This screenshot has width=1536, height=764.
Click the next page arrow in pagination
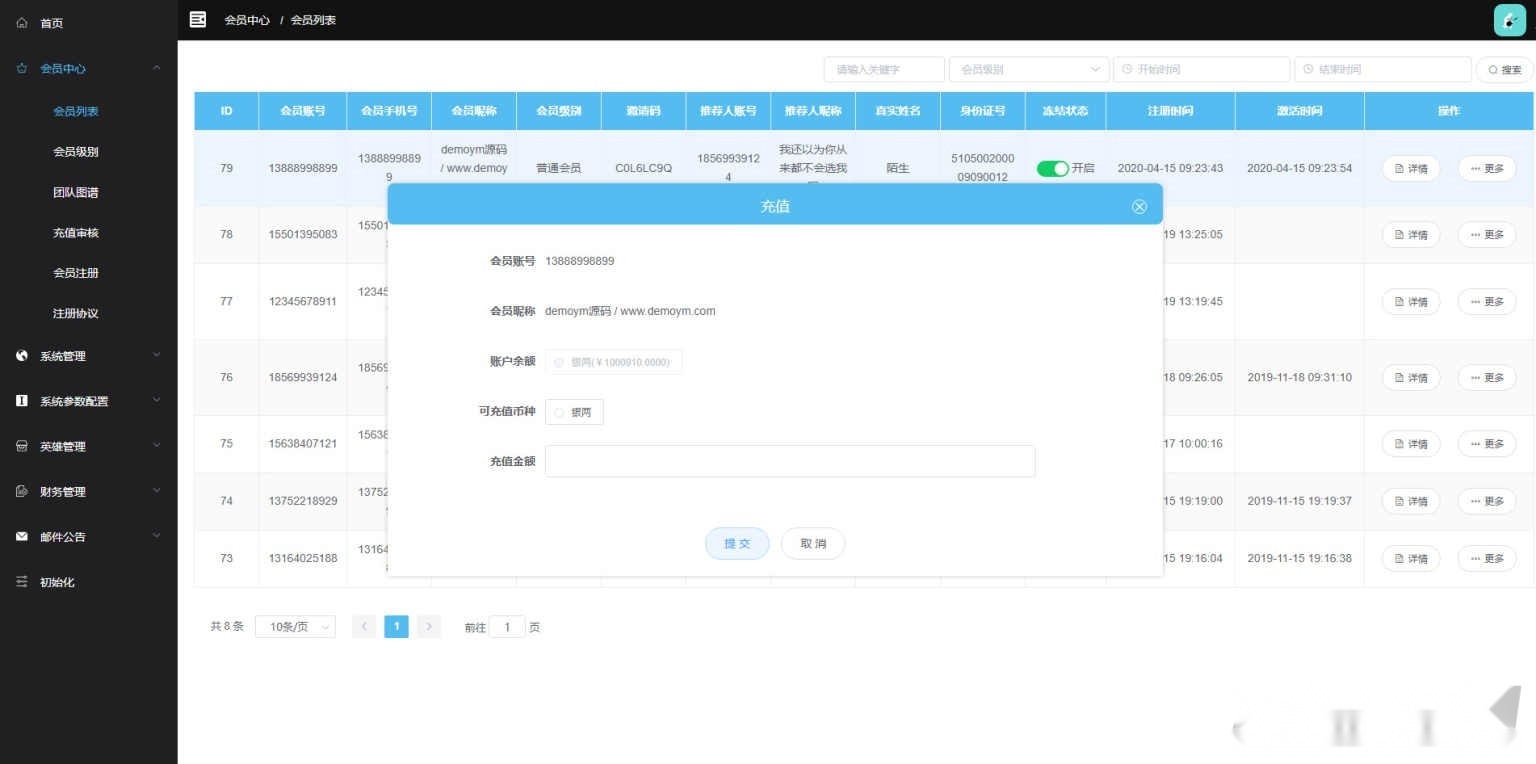click(428, 626)
